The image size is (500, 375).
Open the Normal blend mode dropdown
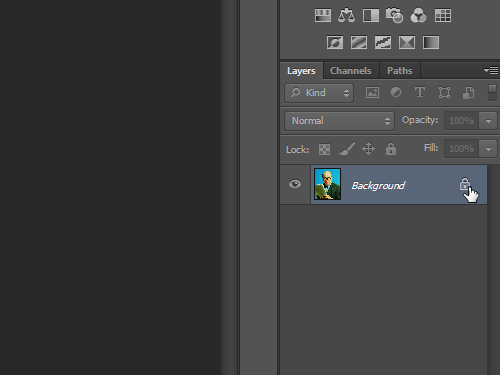click(x=339, y=121)
